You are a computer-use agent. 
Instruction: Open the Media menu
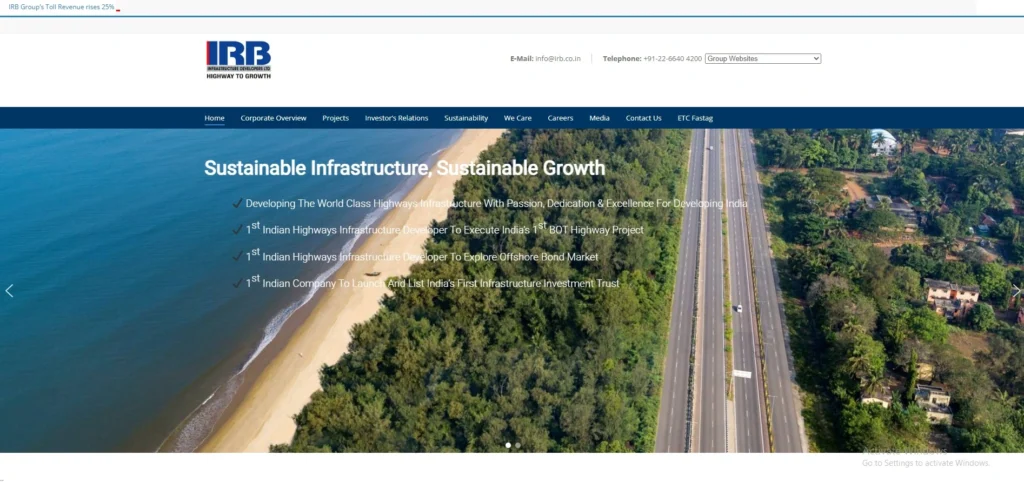(x=599, y=118)
